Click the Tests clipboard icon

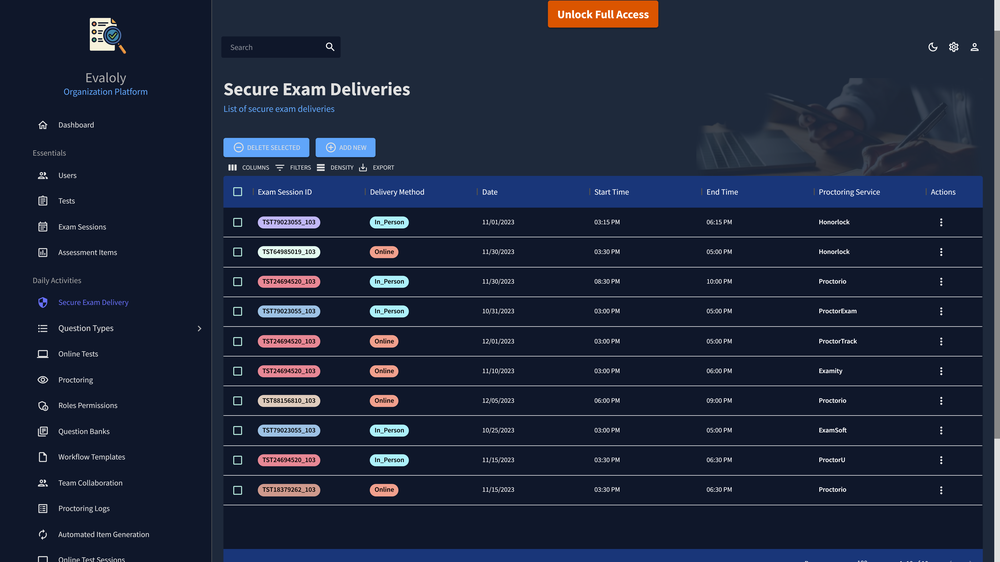[43, 201]
